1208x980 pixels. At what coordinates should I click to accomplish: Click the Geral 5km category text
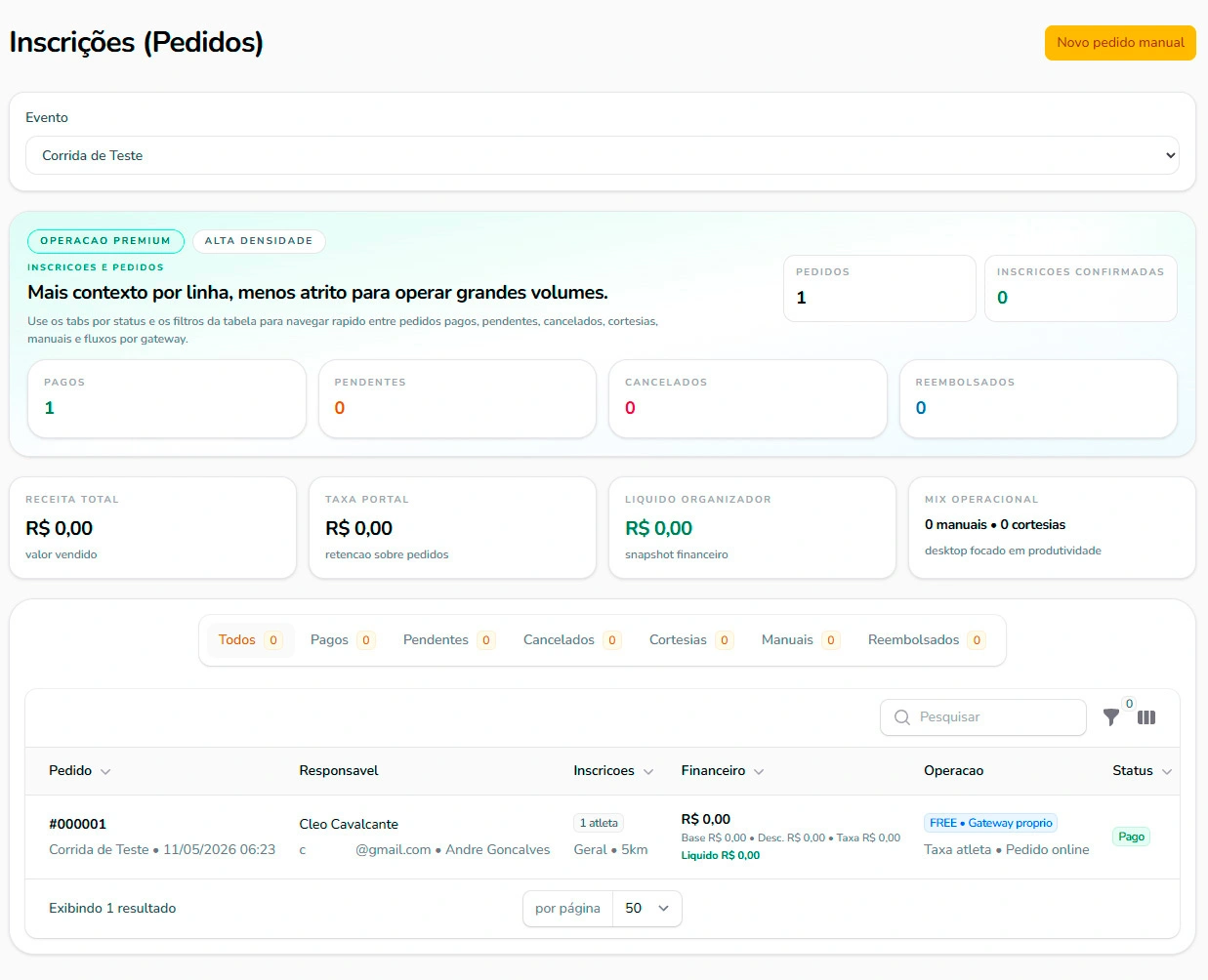coord(610,850)
